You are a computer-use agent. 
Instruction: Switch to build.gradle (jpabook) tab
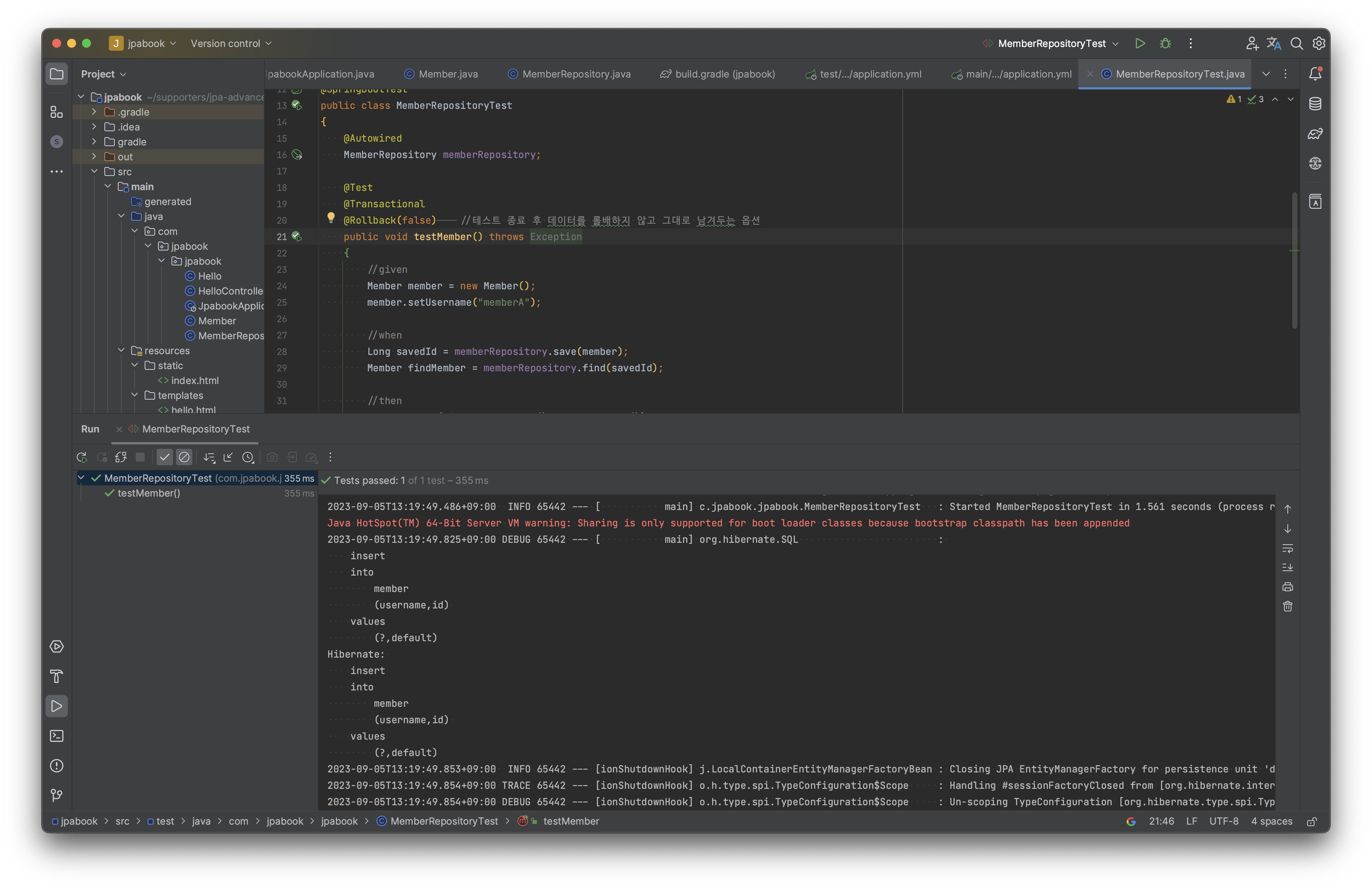tap(718, 74)
